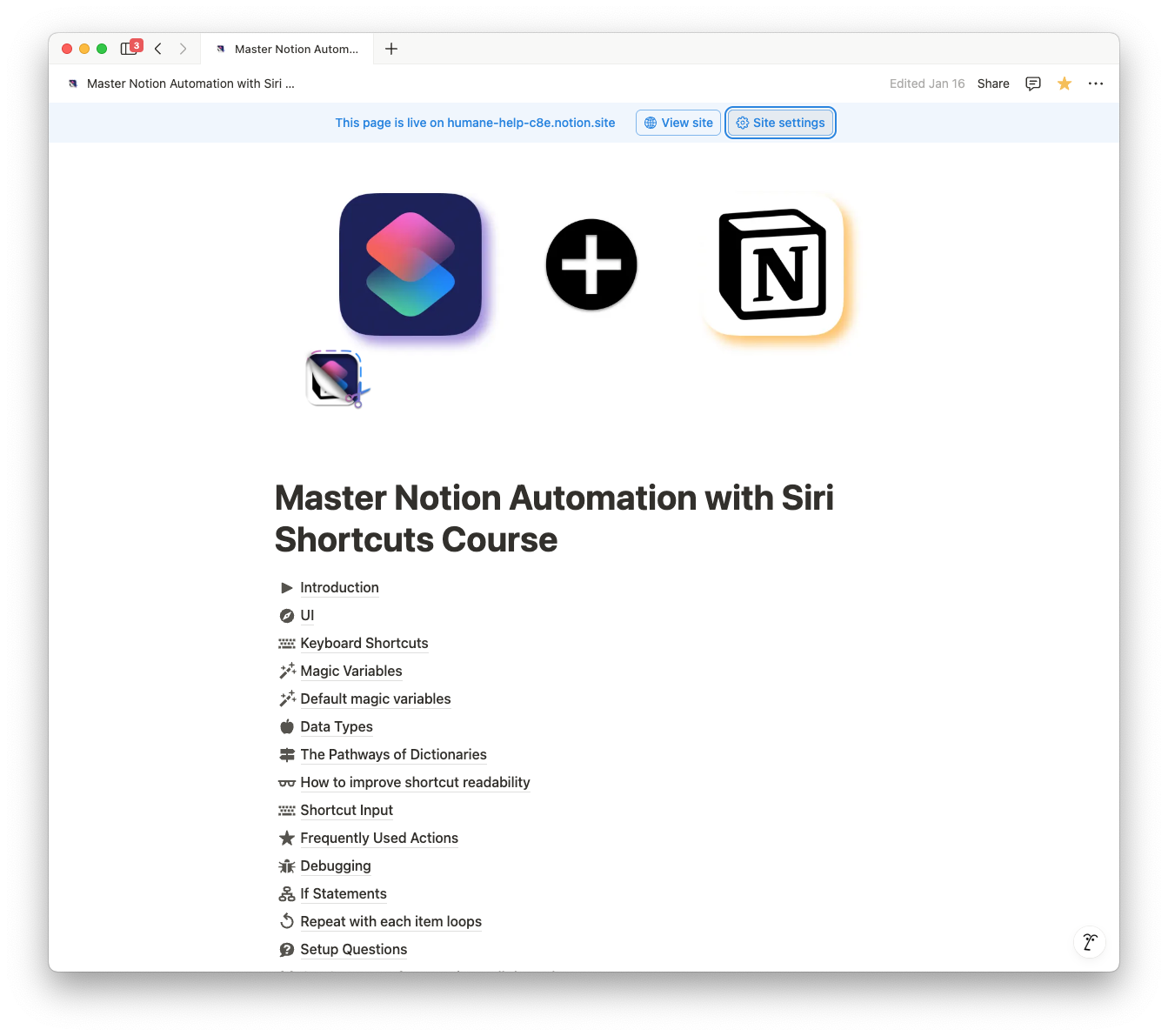Open a new tab with plus icon
1168x1036 pixels.
tap(391, 49)
